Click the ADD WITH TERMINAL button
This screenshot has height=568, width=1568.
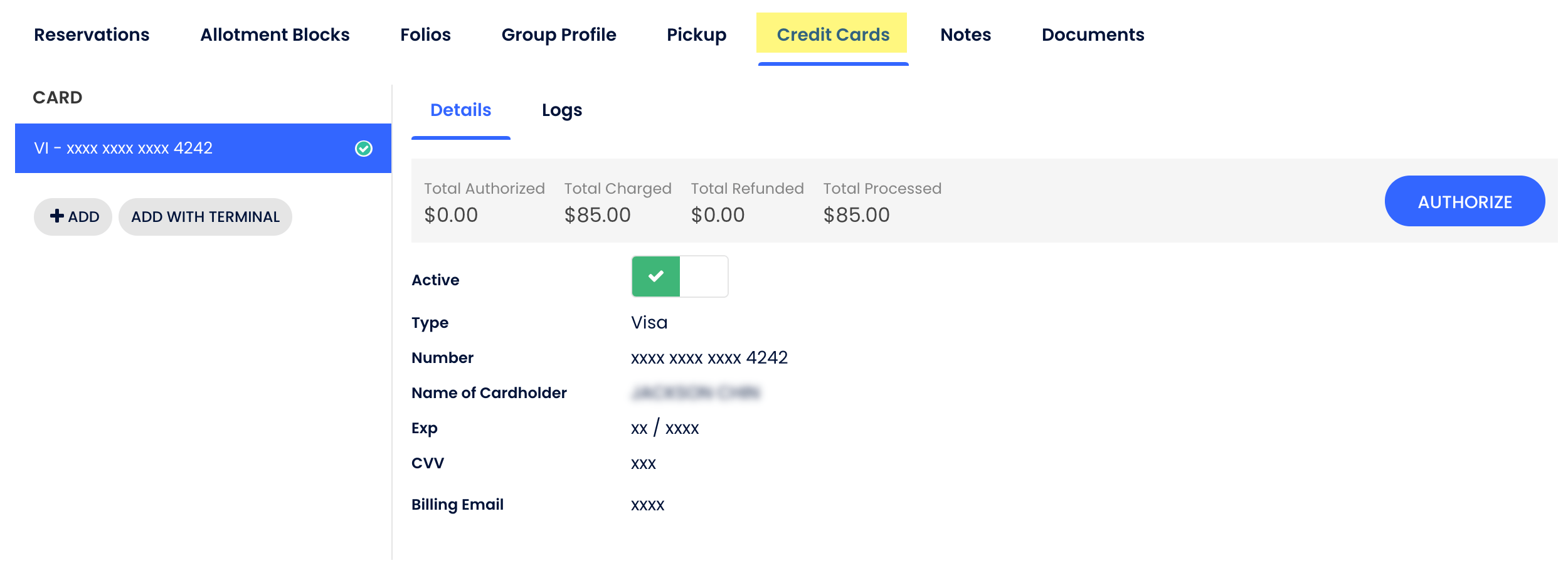[206, 216]
